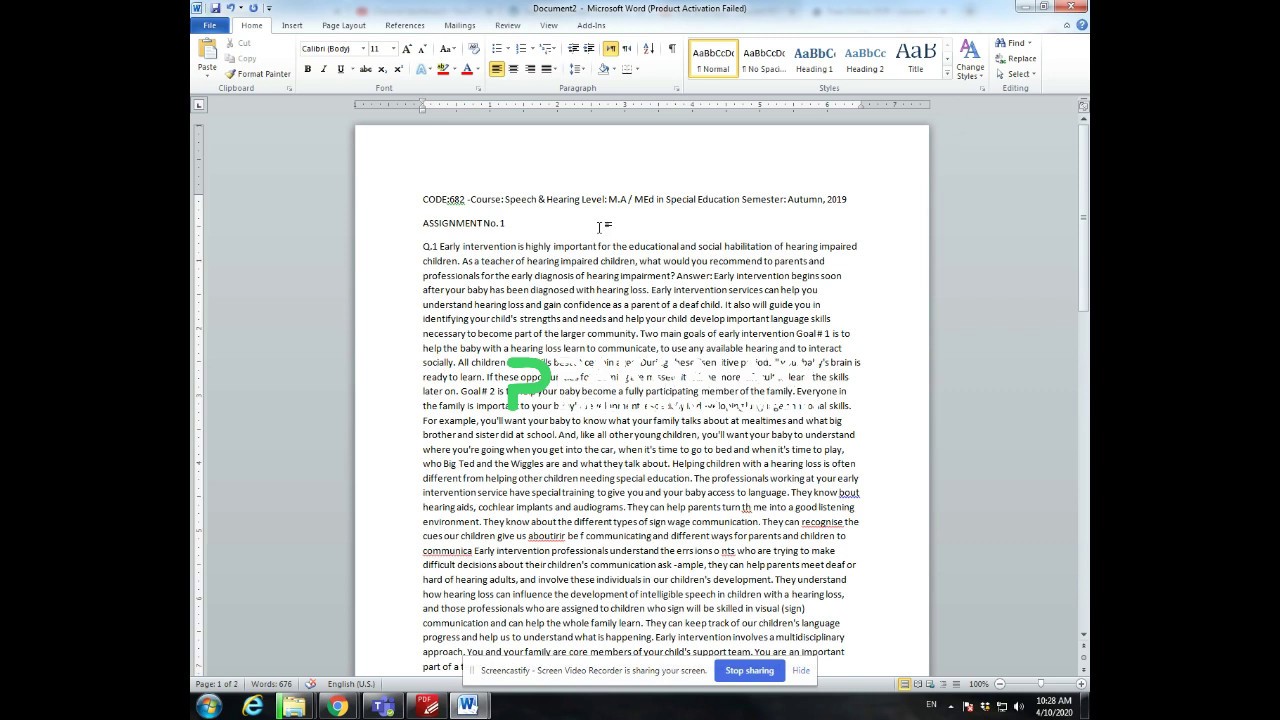Click the Windows Start button
Image resolution: width=1280 pixels, height=720 pixels.
coord(209,706)
